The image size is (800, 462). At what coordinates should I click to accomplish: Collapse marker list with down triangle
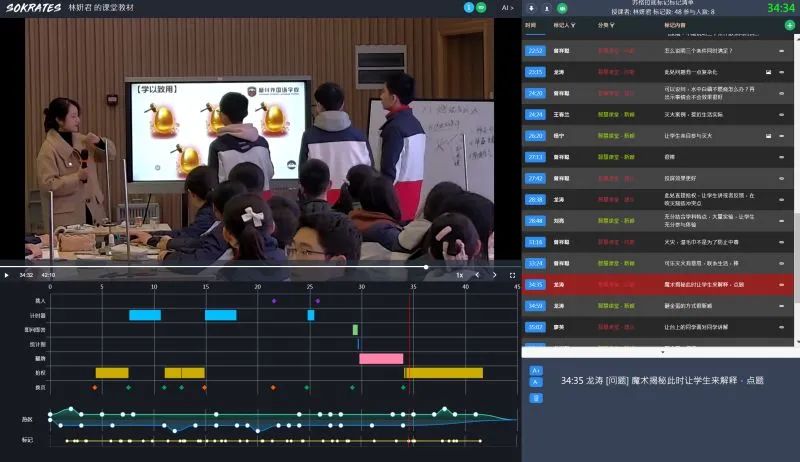click(661, 352)
